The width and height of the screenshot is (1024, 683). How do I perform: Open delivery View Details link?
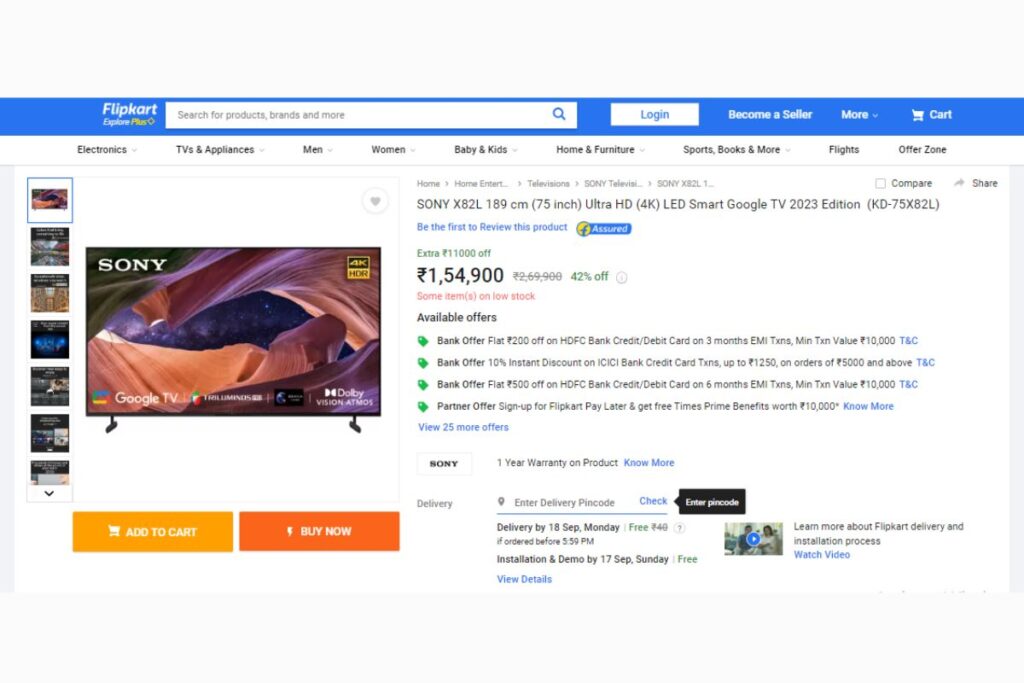(524, 579)
